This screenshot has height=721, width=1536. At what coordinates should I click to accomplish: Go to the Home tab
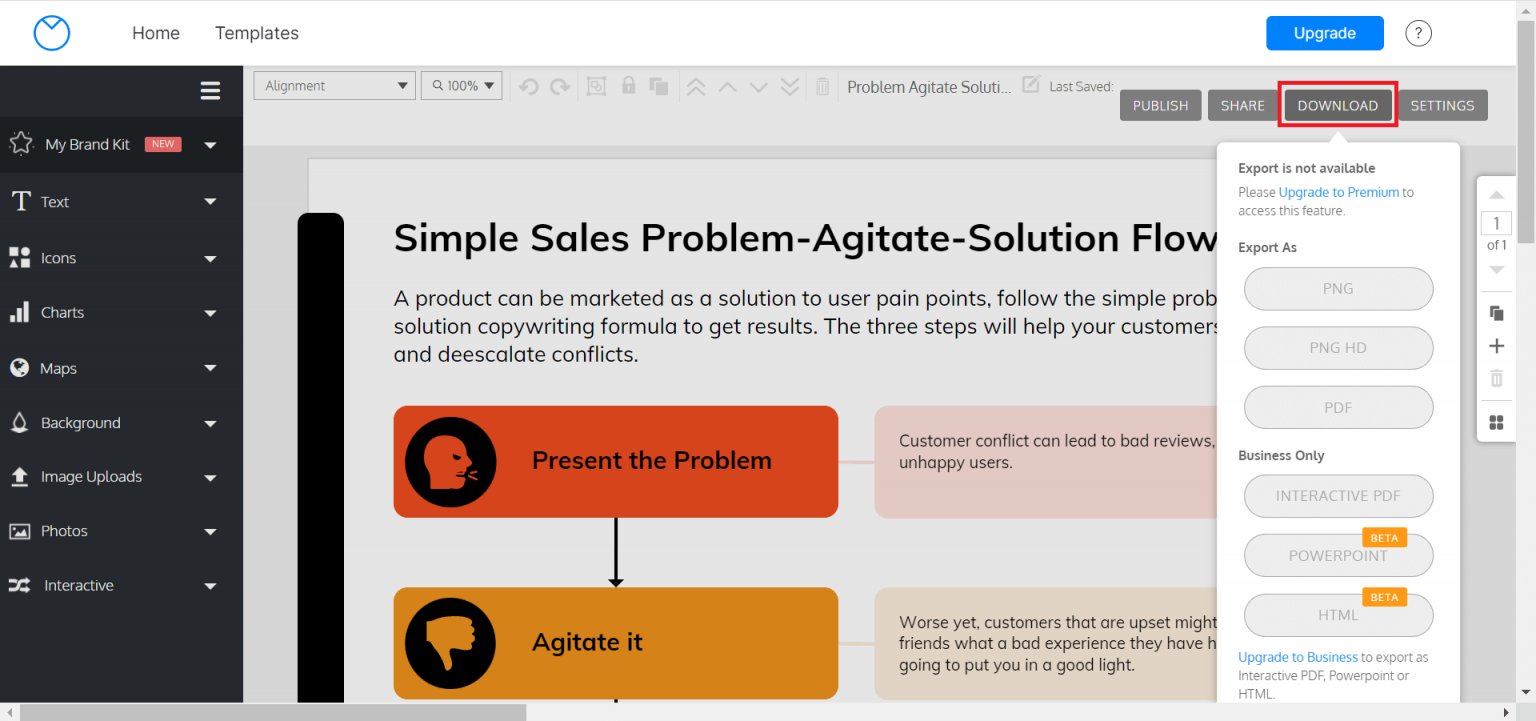156,33
